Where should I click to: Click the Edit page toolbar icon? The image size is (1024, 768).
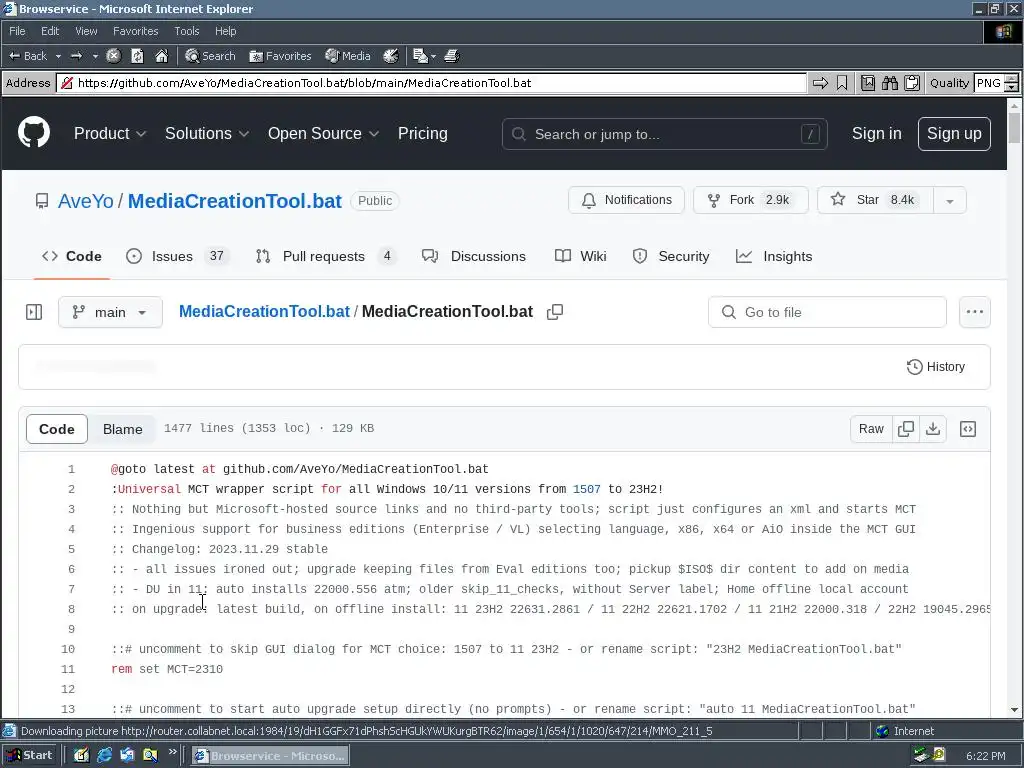[x=420, y=56]
